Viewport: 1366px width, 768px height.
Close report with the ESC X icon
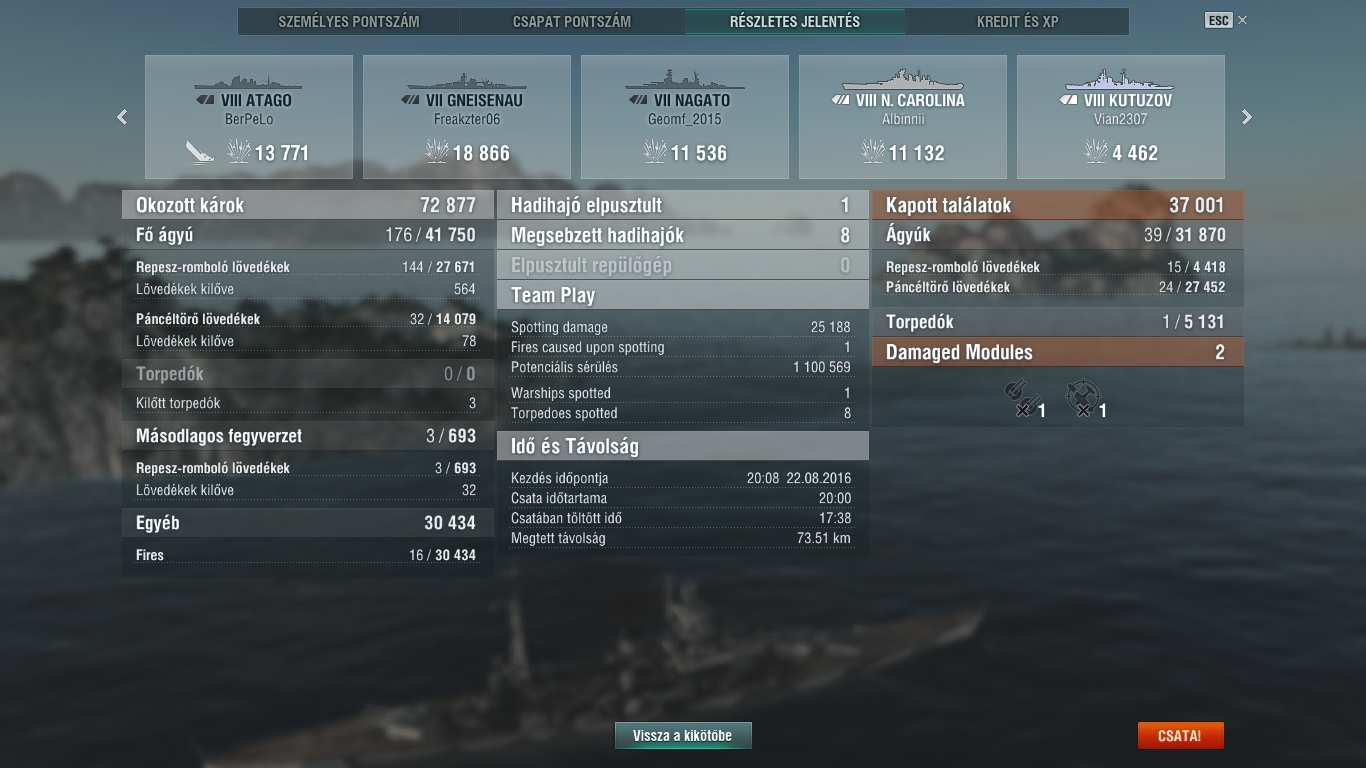1226,20
